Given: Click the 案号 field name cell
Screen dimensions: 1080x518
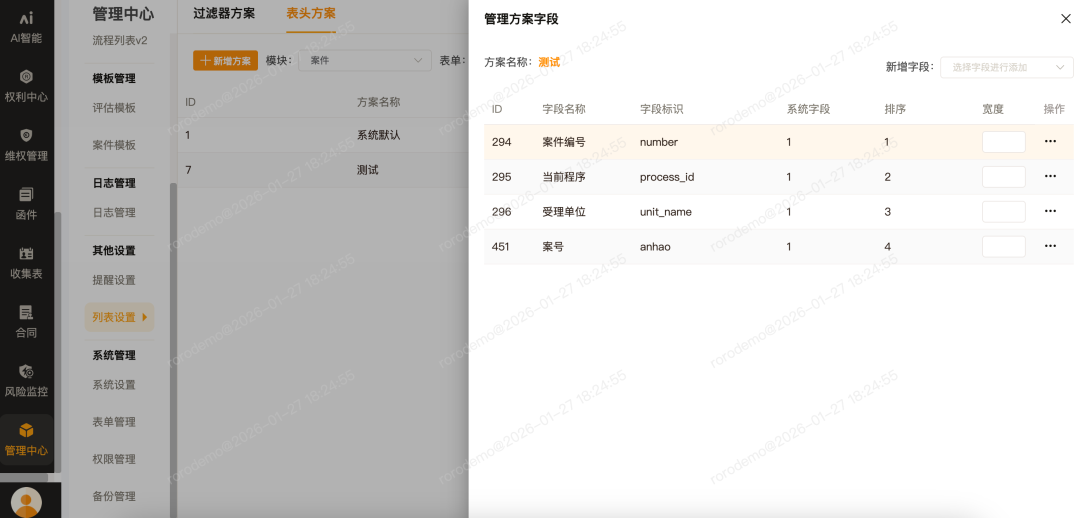Looking at the screenshot, I should click(x=553, y=247).
